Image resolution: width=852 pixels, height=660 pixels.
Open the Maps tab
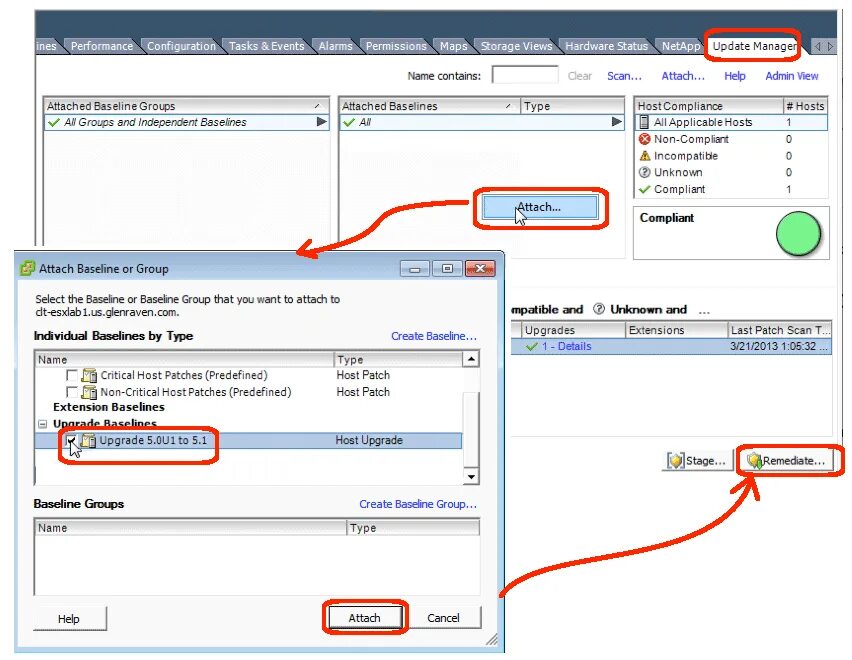[x=453, y=46]
